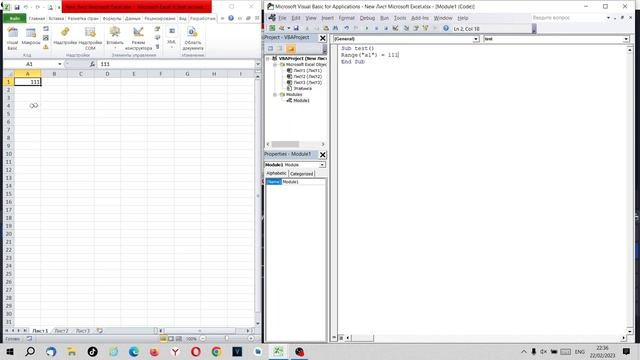This screenshot has height=360, width=640.
Task: Click Find binoculars icon in VBA toolbar
Action: pos(336,28)
